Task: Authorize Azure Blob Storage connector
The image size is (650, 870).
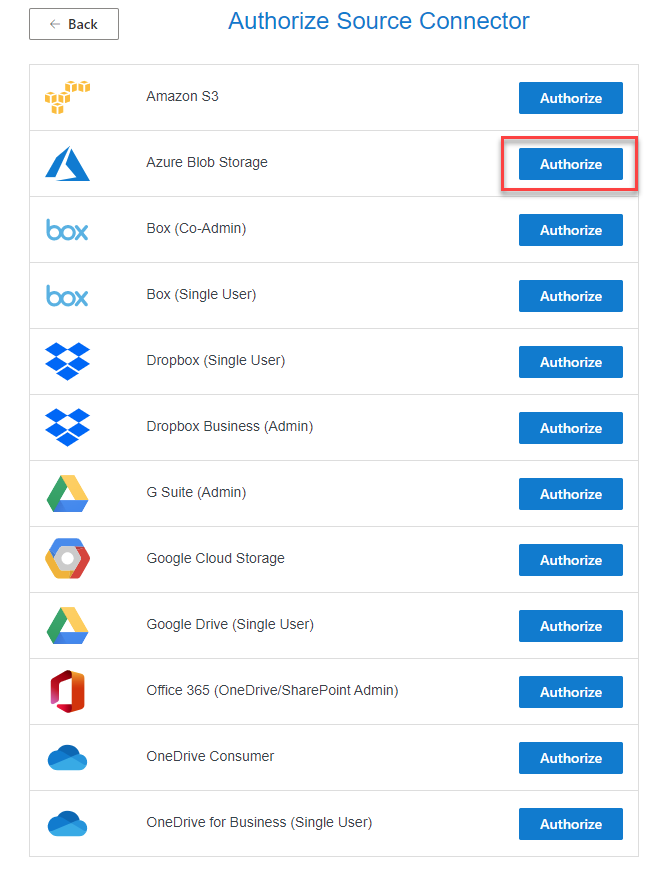Action: [x=571, y=164]
